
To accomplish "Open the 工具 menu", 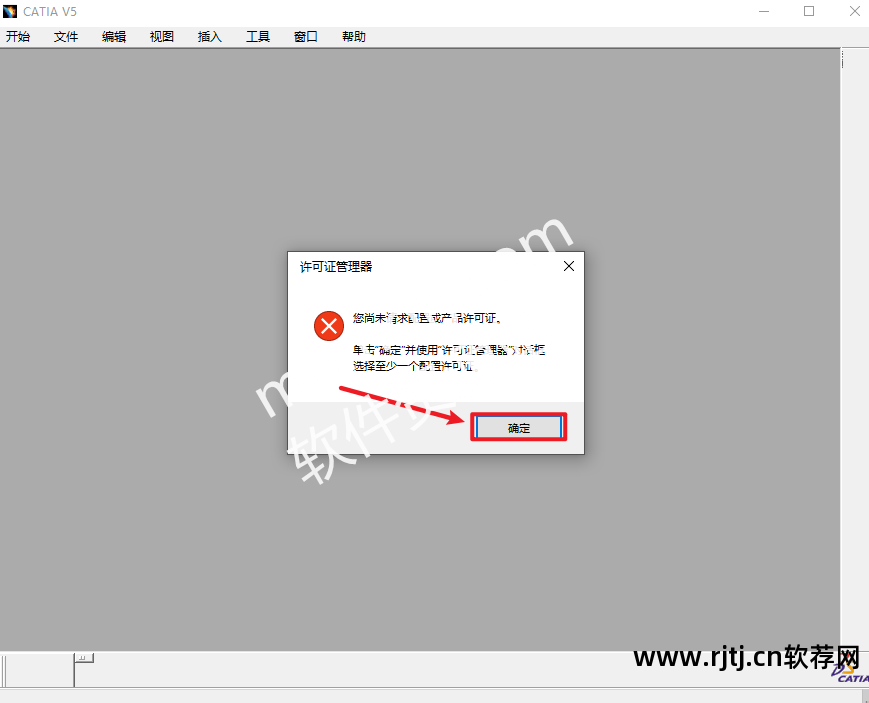I will click(x=258, y=37).
